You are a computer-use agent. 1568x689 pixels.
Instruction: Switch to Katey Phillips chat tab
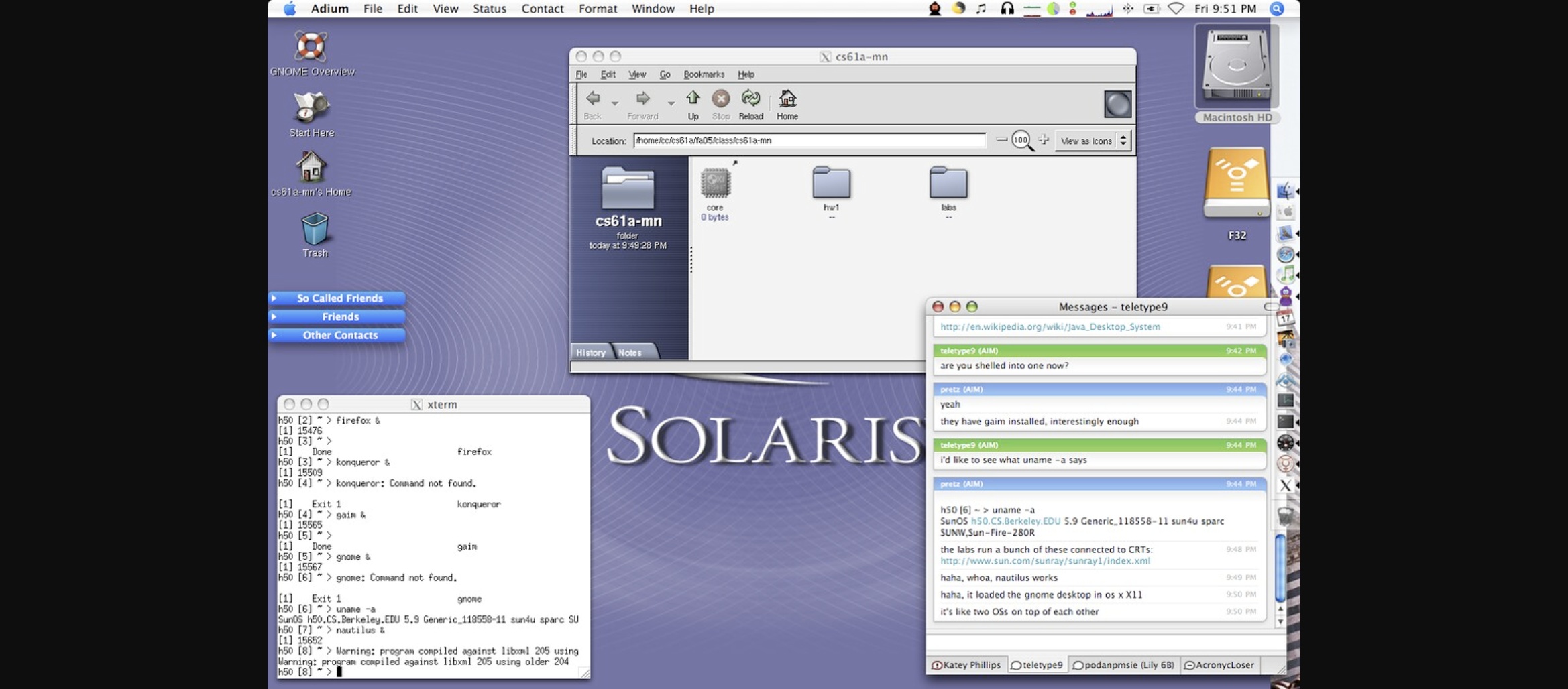pos(966,665)
